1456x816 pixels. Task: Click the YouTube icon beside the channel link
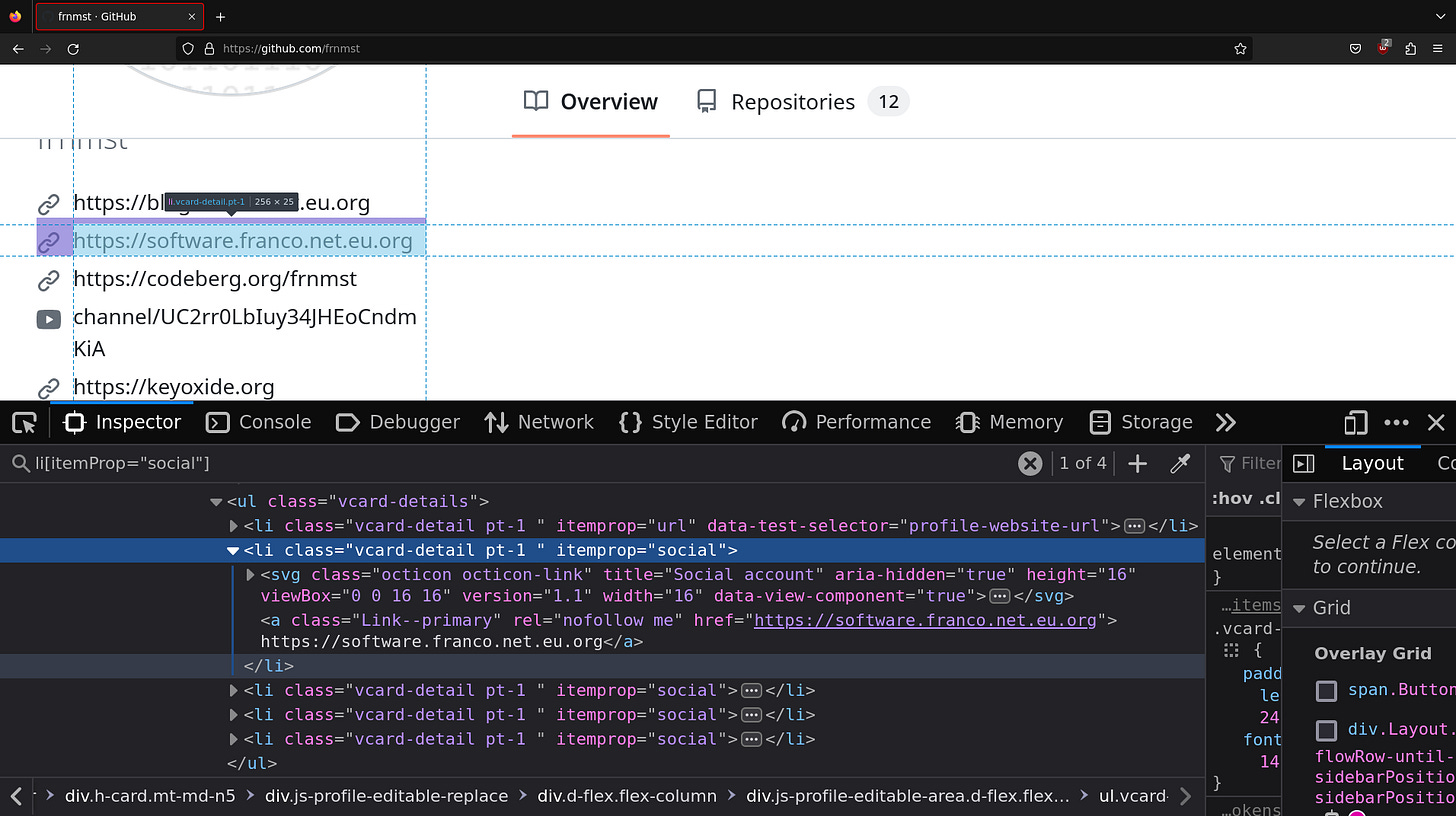point(49,319)
